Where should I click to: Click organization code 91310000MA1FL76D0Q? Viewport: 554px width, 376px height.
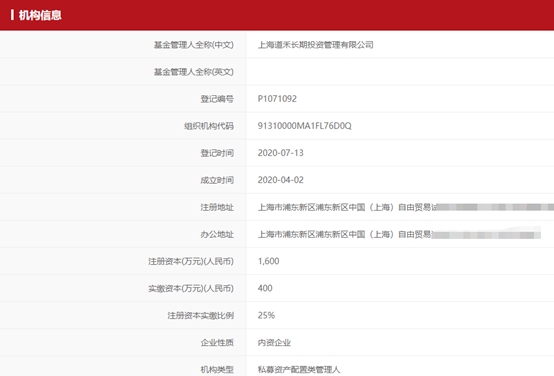point(304,126)
